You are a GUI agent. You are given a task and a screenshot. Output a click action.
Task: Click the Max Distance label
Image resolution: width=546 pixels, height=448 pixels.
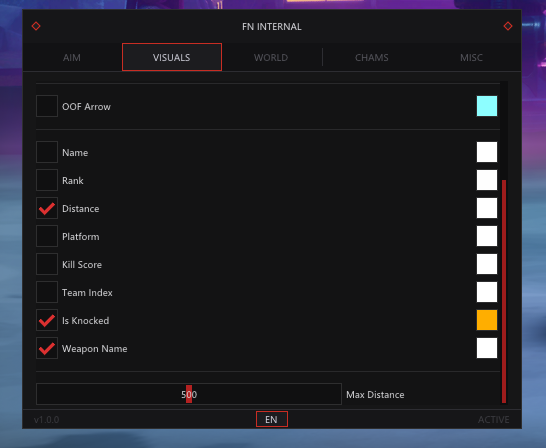click(x=375, y=395)
